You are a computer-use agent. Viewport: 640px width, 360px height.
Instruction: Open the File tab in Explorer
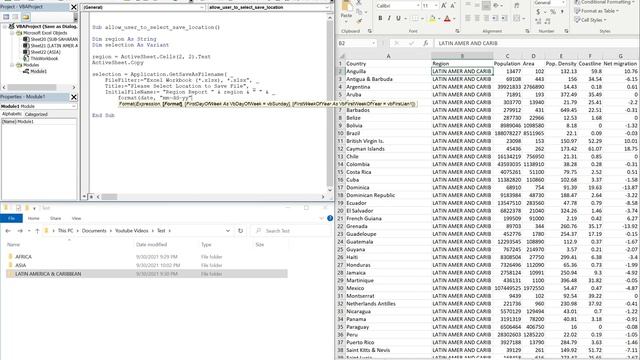pyautogui.click(x=11, y=218)
